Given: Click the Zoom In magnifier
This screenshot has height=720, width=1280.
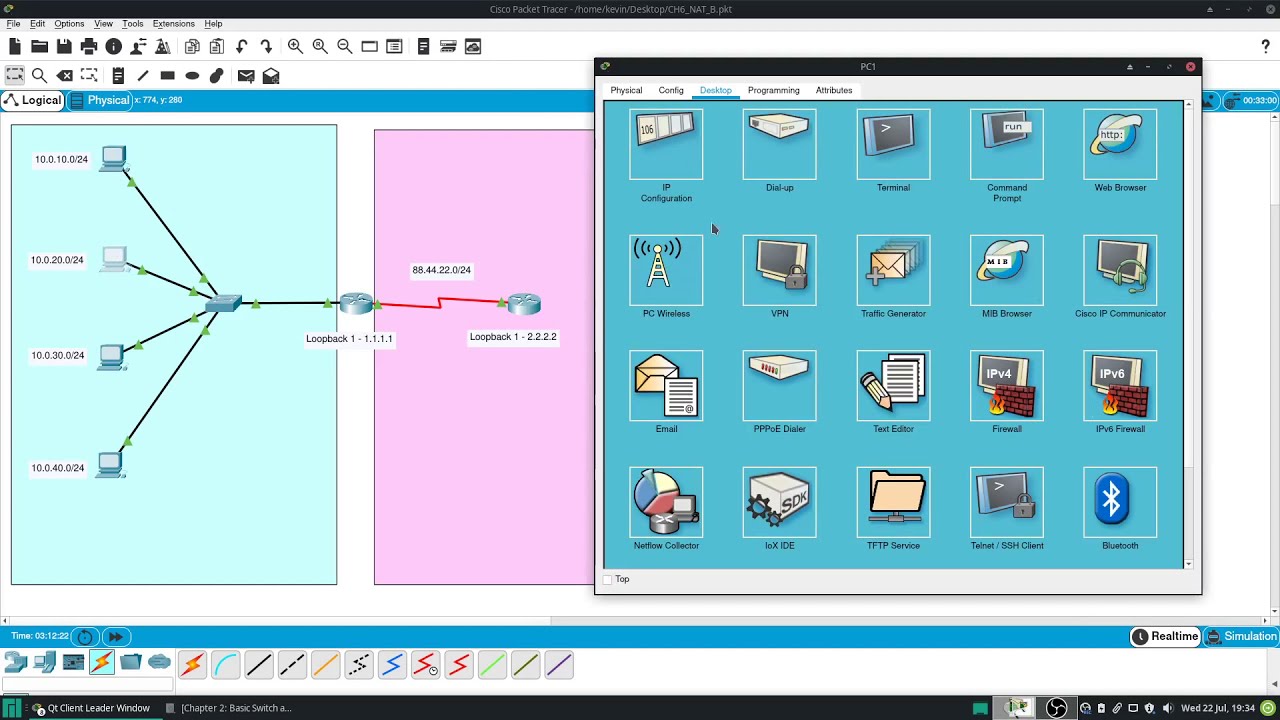Looking at the screenshot, I should point(295,46).
